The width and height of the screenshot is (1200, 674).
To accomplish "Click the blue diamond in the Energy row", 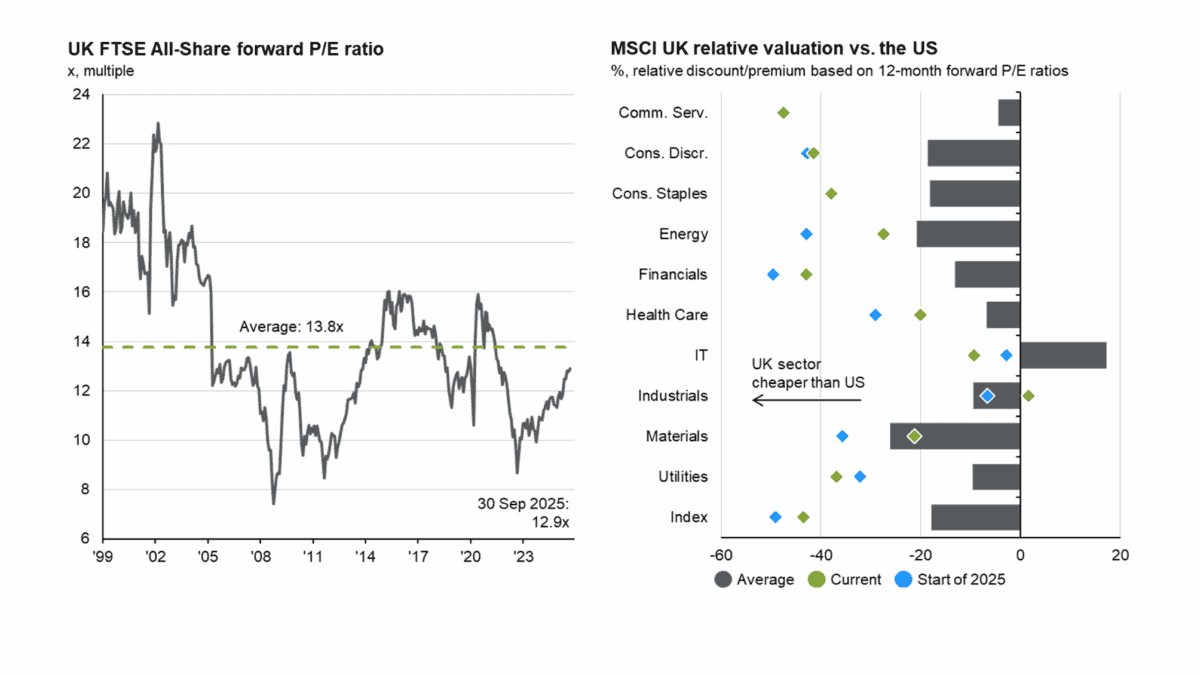I will pos(807,234).
